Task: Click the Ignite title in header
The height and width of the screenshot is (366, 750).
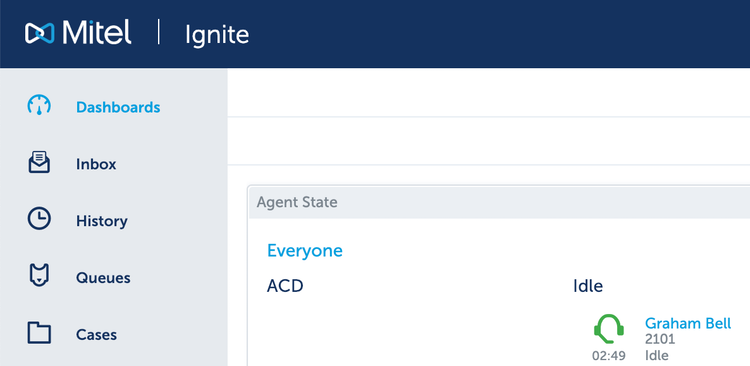Action: 217,35
